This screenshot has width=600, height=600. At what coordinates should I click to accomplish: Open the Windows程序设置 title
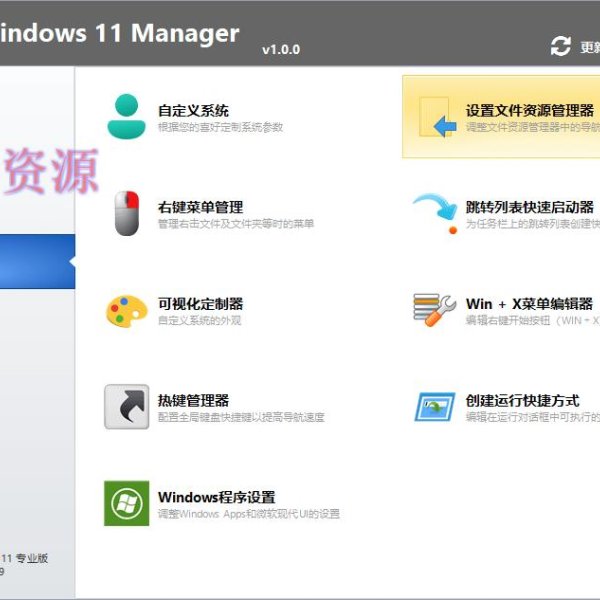click(217, 497)
